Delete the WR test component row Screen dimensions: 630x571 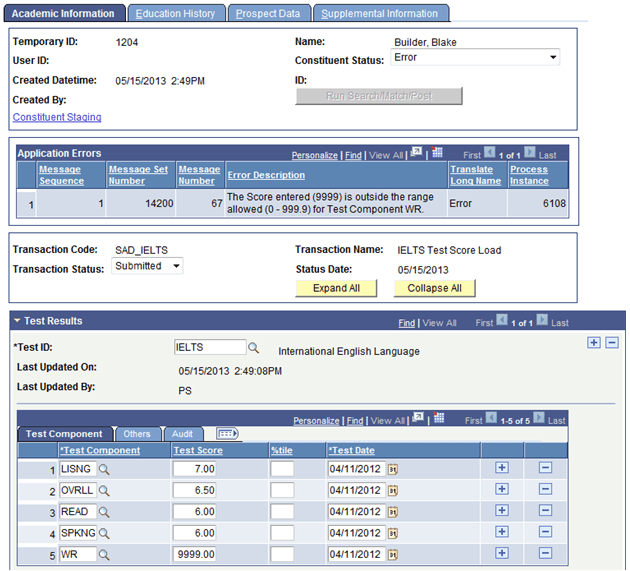[x=545, y=553]
